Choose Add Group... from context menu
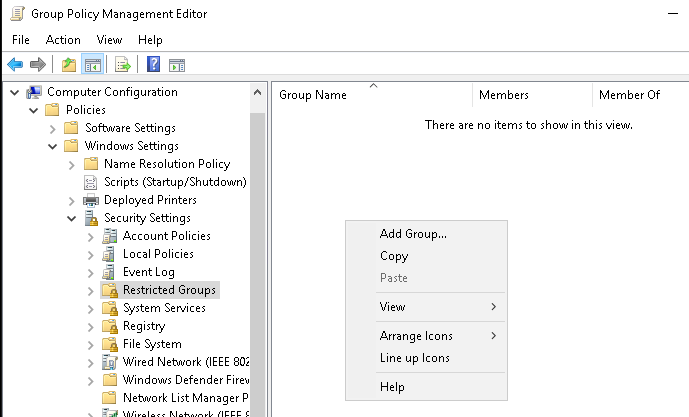This screenshot has height=417, width=689. pyautogui.click(x=426, y=234)
